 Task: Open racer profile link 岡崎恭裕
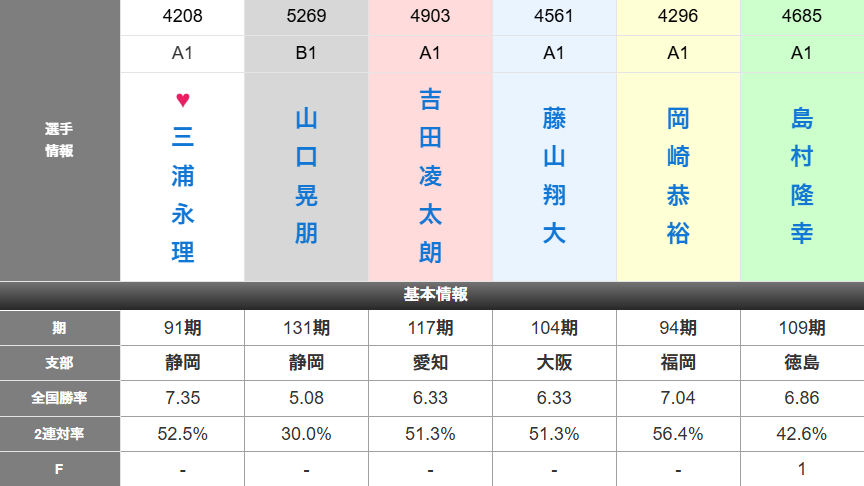678,176
